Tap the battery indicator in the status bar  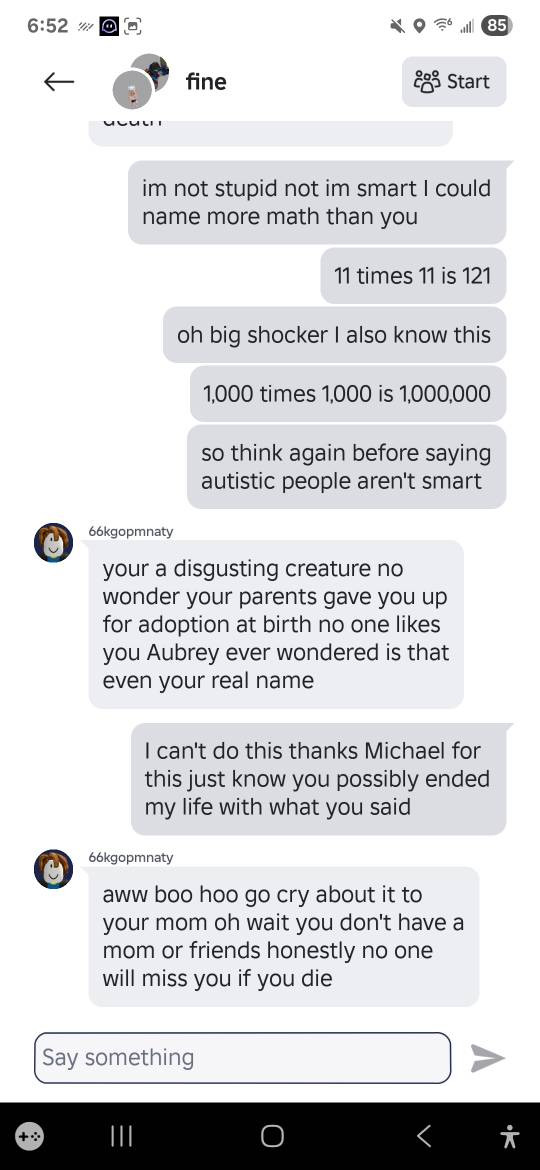click(x=497, y=25)
